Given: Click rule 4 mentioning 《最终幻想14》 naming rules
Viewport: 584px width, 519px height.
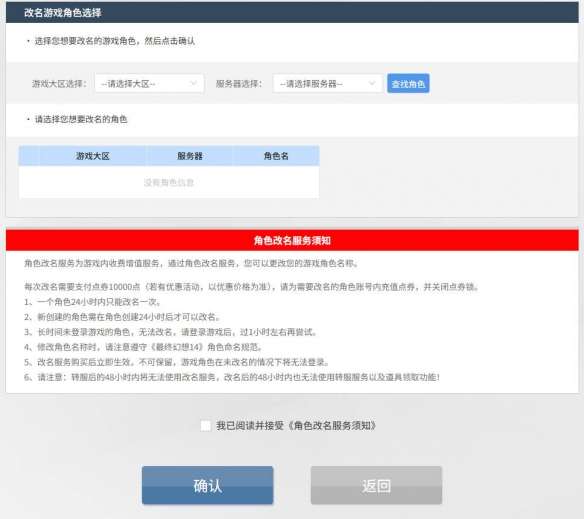Looking at the screenshot, I should pos(143,347).
